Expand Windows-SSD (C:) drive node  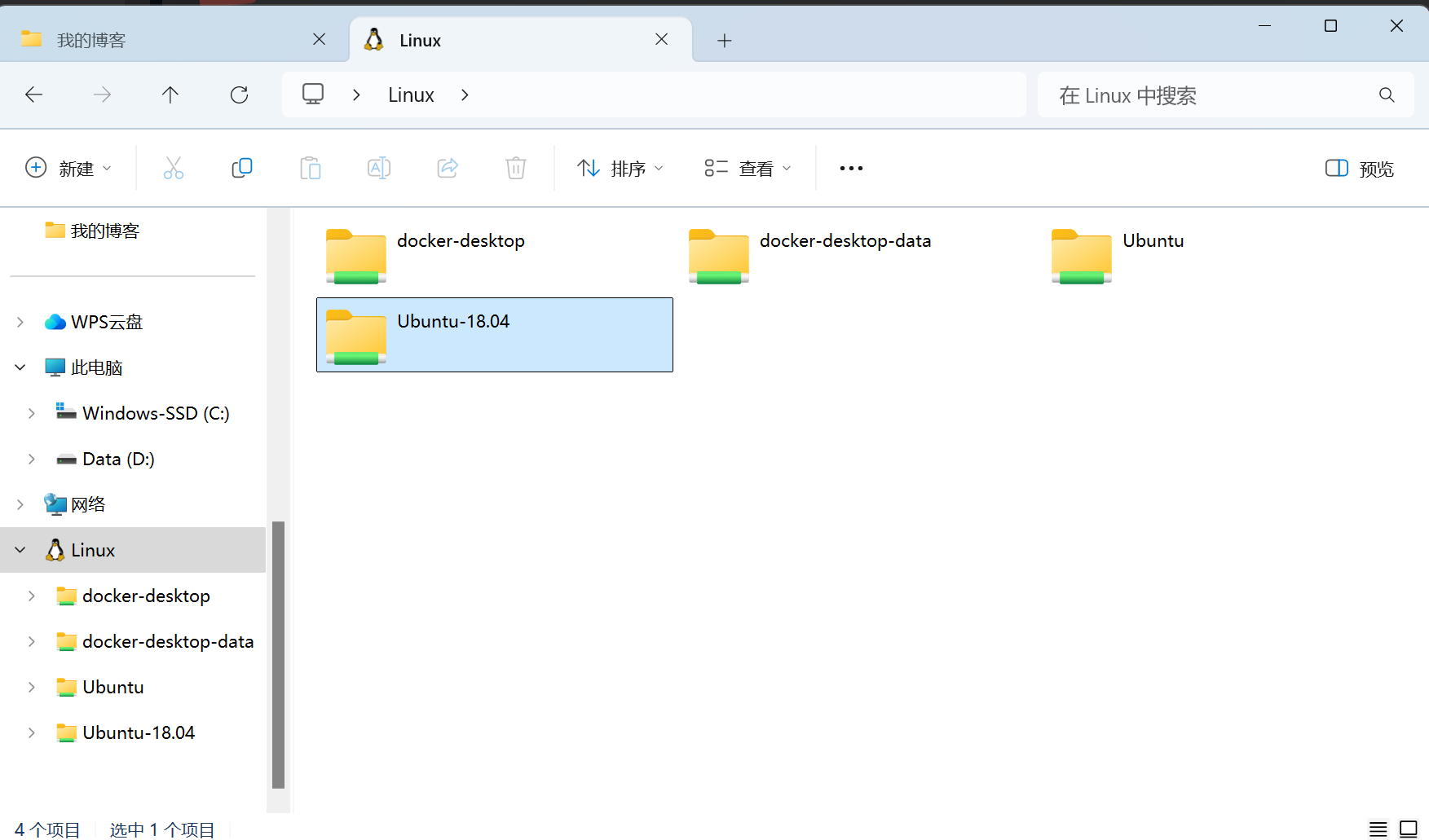point(32,414)
